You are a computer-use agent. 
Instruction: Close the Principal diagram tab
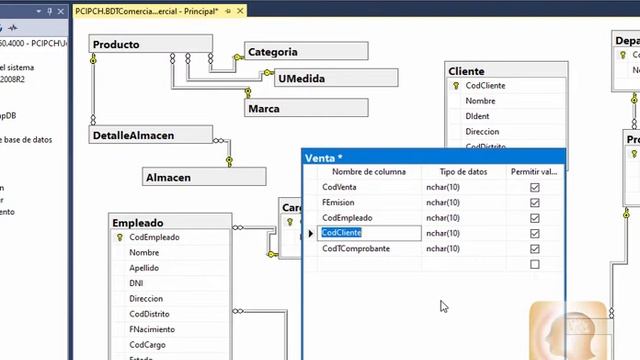pos(240,11)
